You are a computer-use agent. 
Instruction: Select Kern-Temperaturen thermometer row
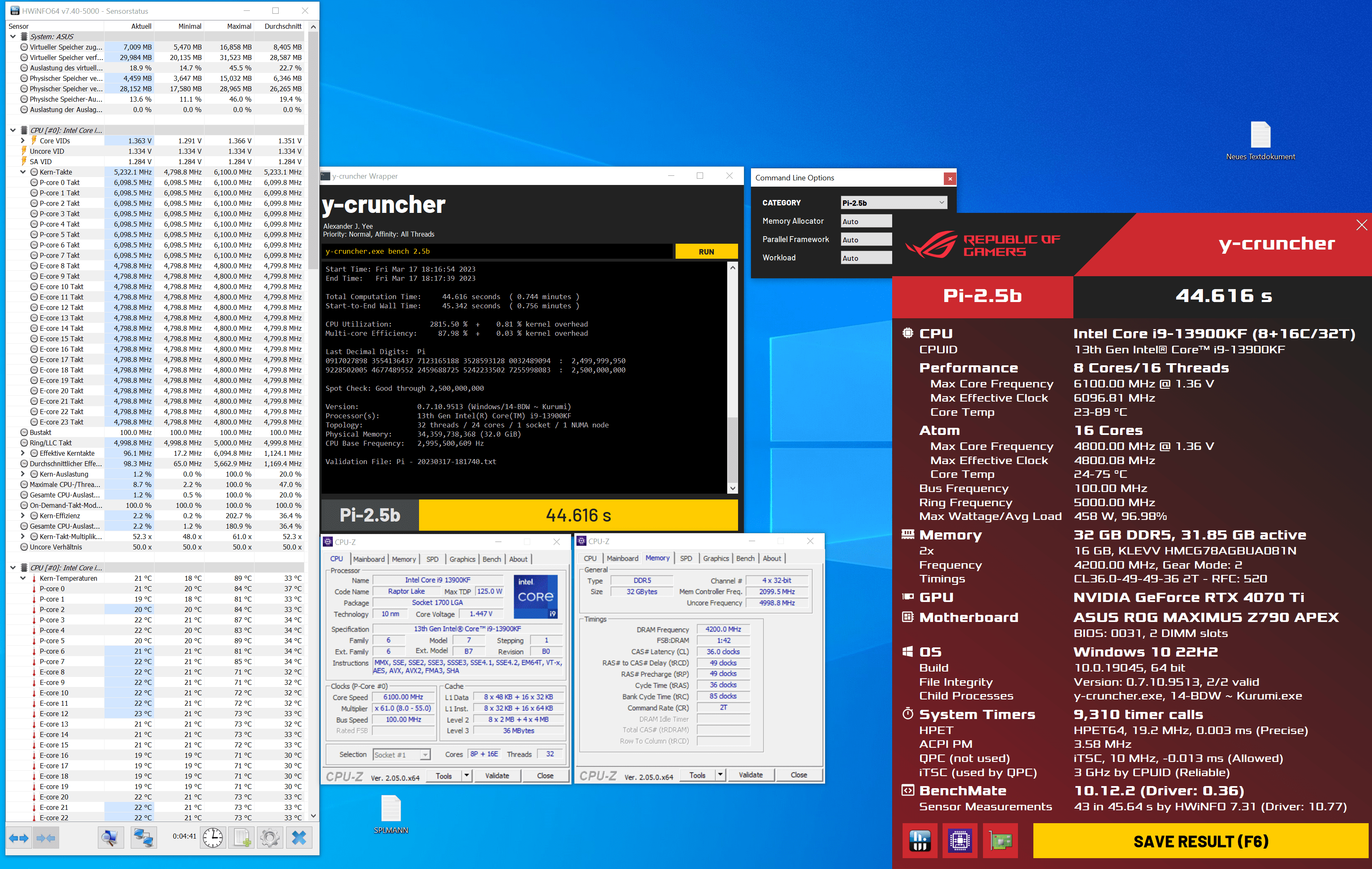click(161, 578)
